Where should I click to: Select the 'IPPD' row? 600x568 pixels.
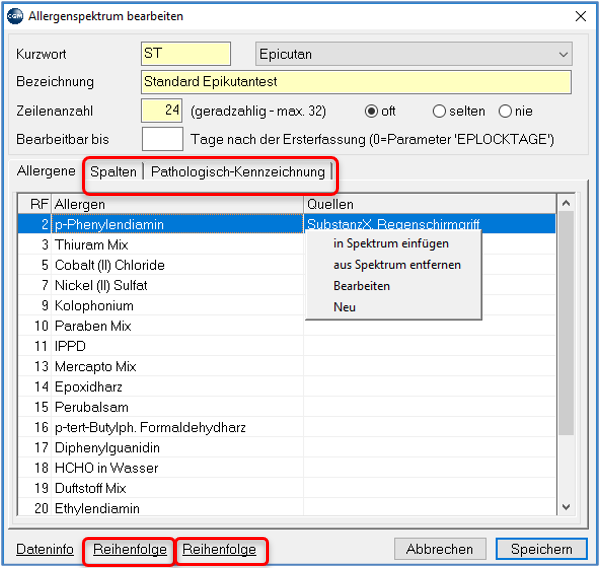(x=287, y=346)
